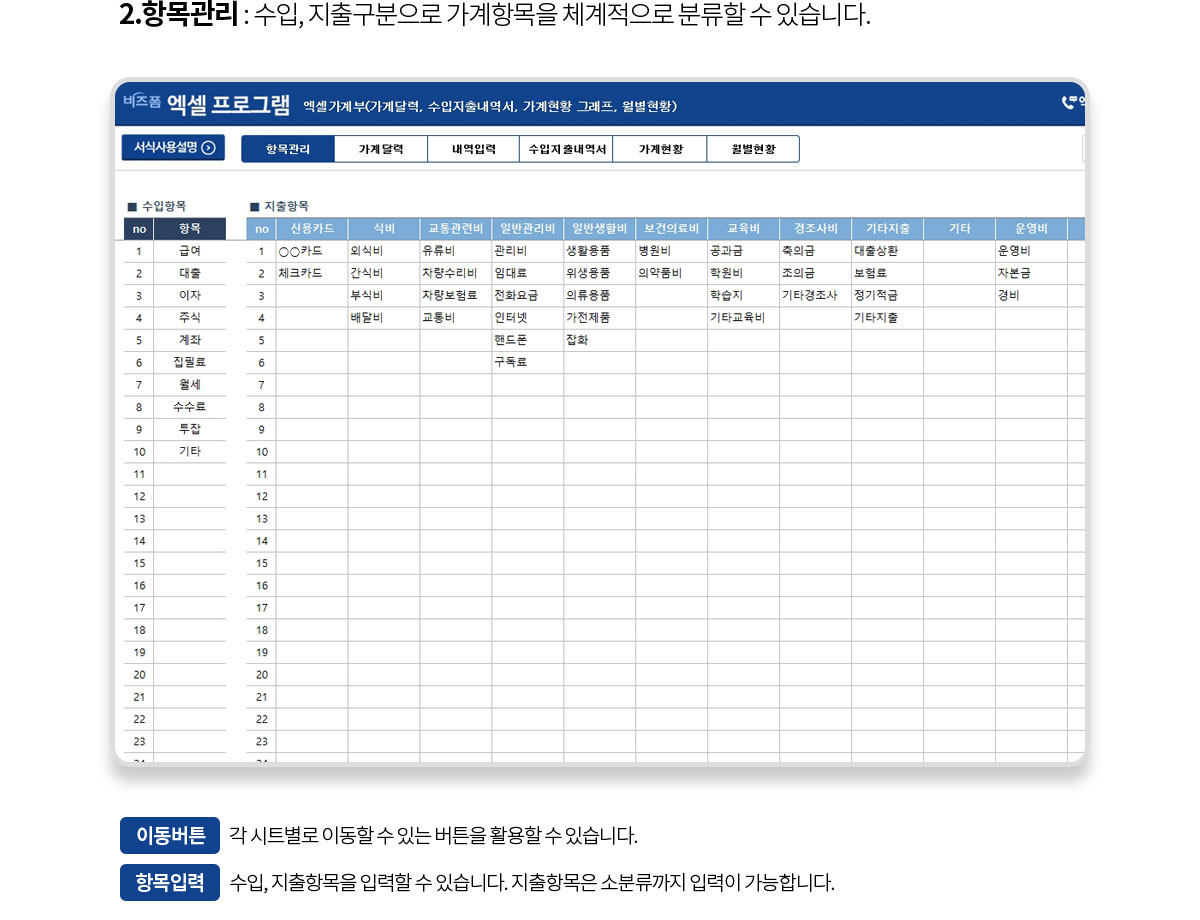This screenshot has width=1200, height=920.
Task: Select the empty cell under 기타 header
Action: pyautogui.click(x=959, y=251)
